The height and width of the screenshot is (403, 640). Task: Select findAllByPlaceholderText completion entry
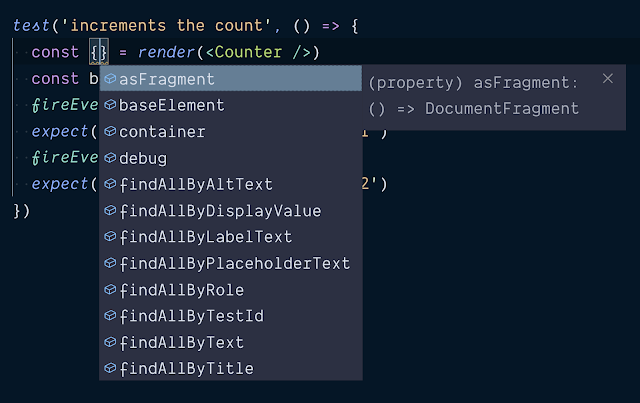(231, 263)
